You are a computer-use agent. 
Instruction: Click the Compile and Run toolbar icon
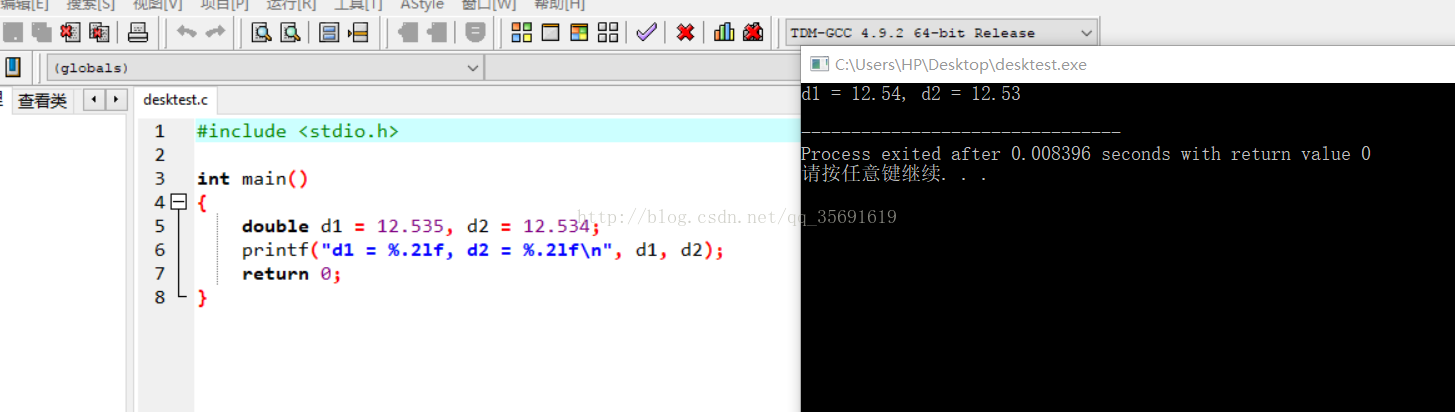(579, 32)
